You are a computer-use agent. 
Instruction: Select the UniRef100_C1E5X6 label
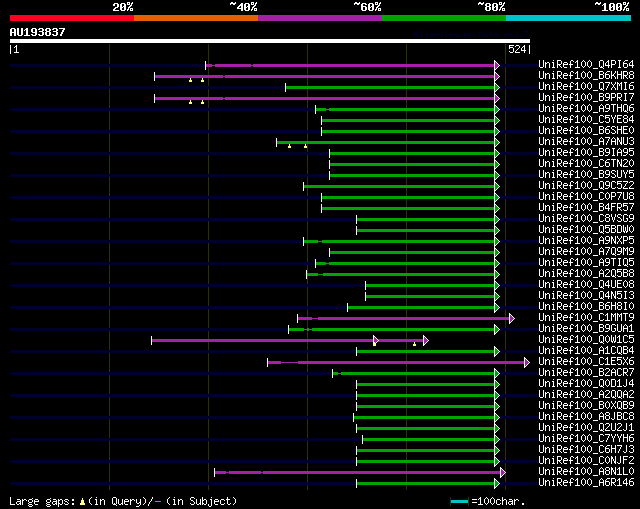tap(586, 362)
